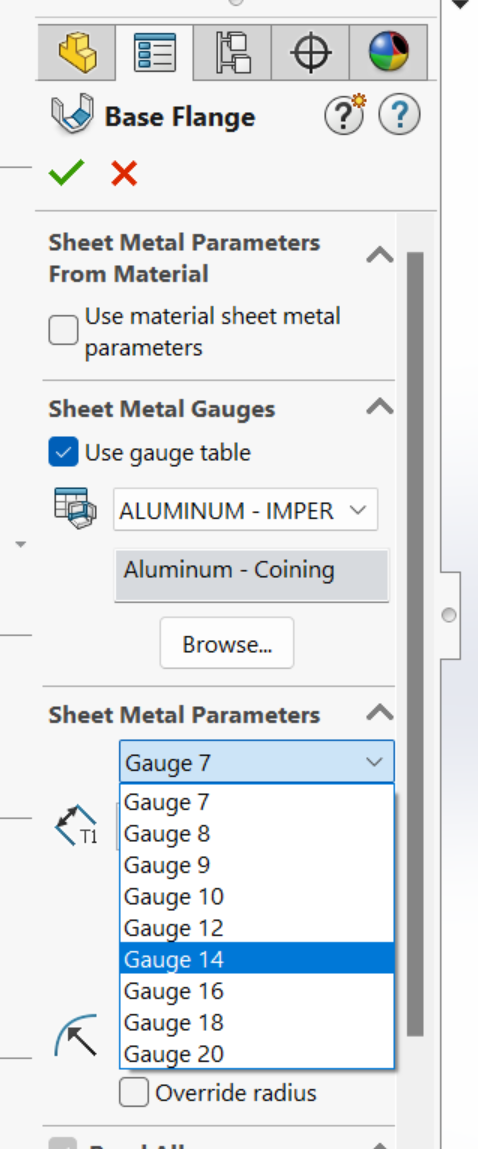Viewport: 478px width, 1149px height.
Task: Click the Browse... button
Action: [x=227, y=643]
